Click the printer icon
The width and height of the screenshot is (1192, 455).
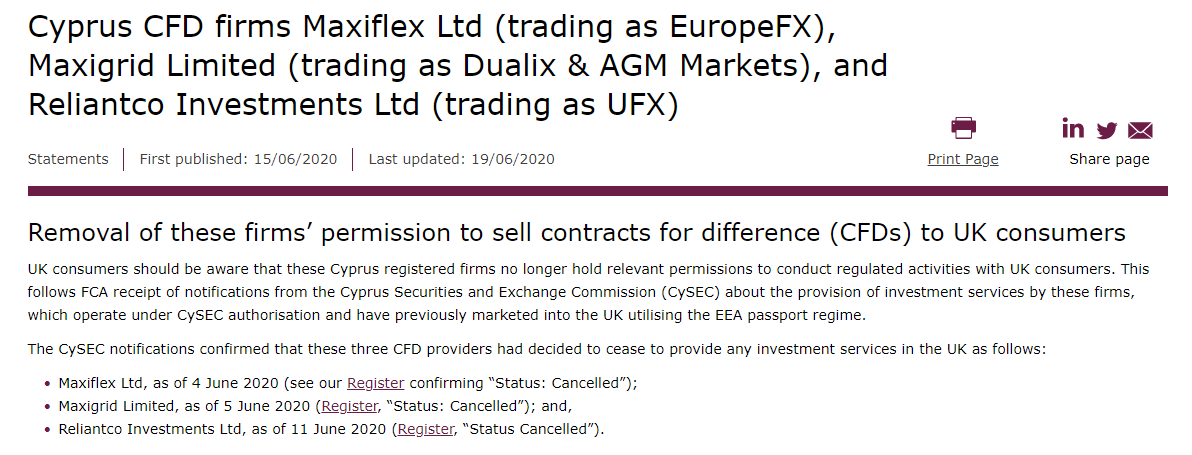[x=963, y=128]
